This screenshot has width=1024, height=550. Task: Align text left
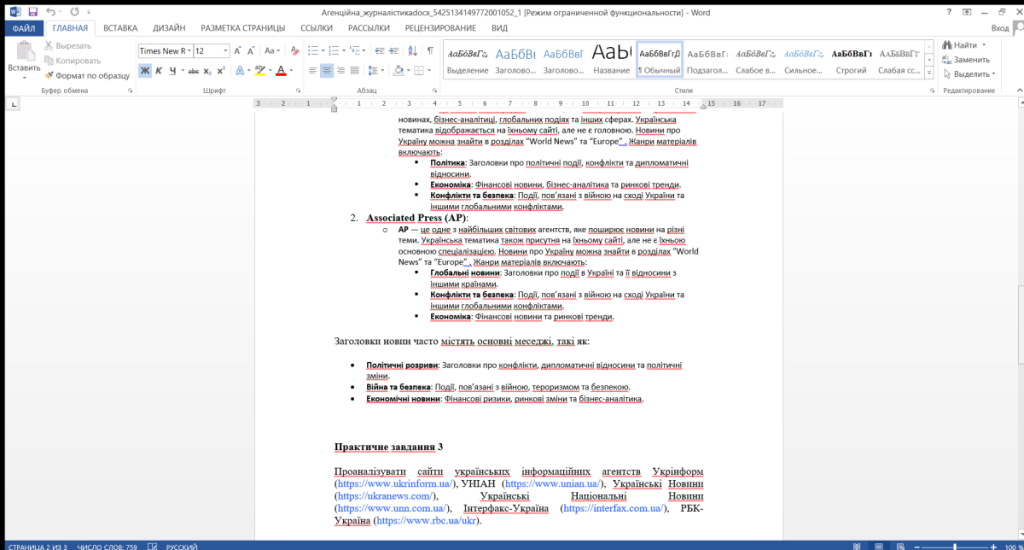313,71
